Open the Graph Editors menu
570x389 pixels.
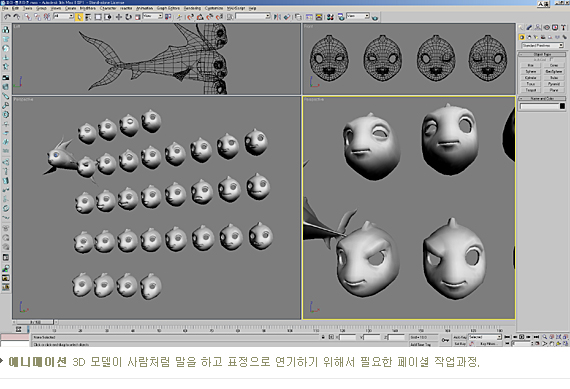click(168, 8)
